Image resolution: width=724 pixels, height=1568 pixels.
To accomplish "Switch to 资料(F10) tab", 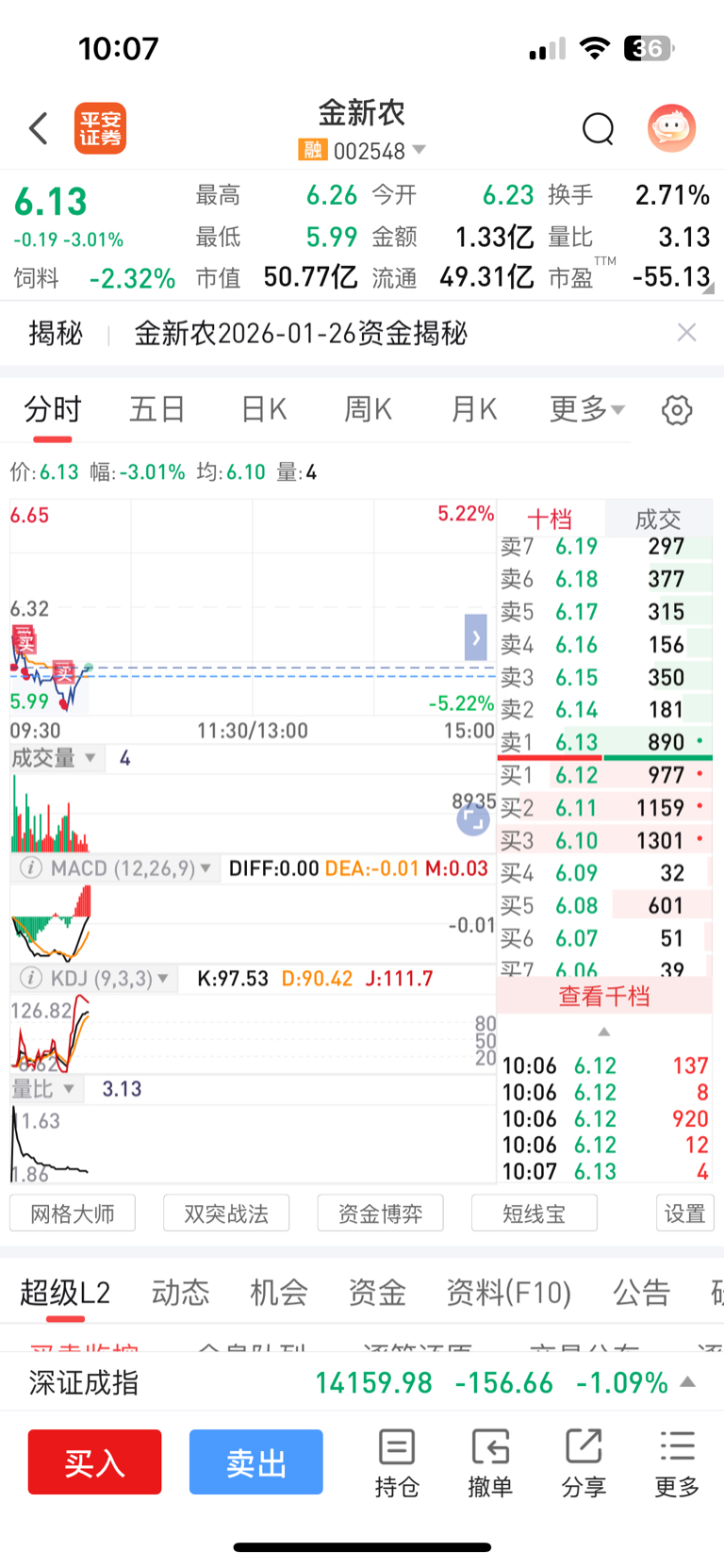I will pos(509,1293).
